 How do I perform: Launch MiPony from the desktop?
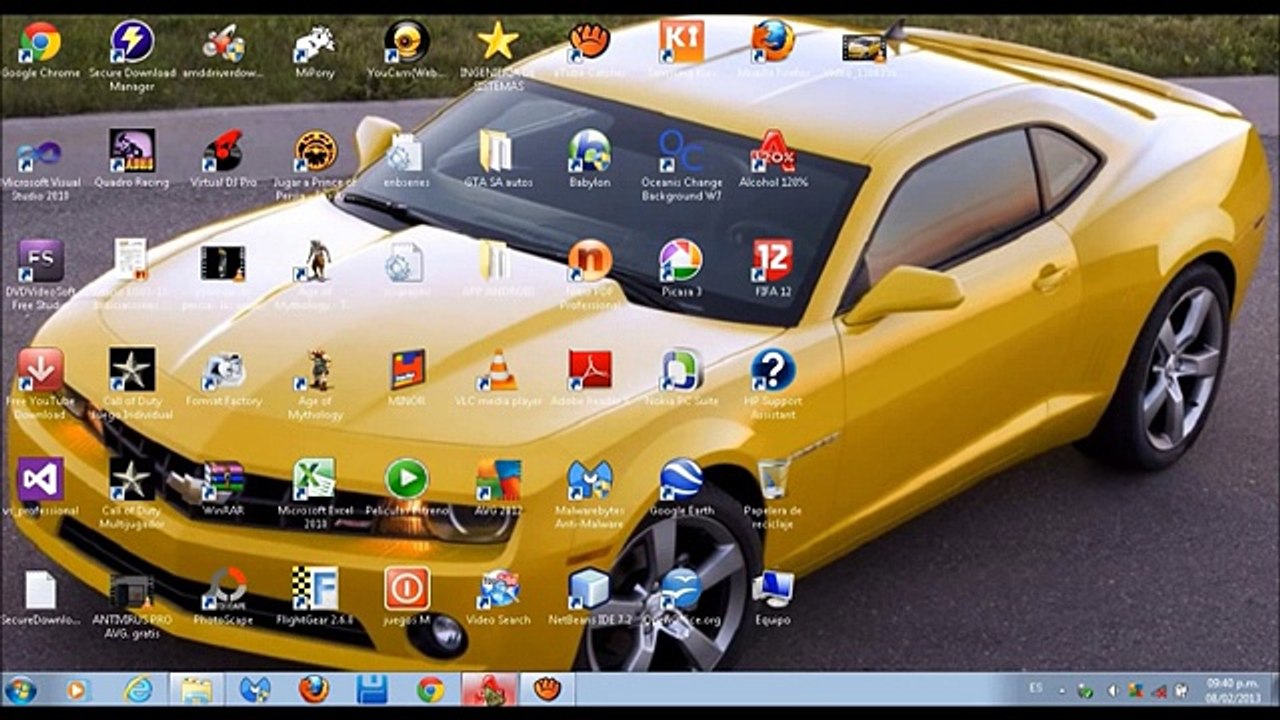coord(315,42)
